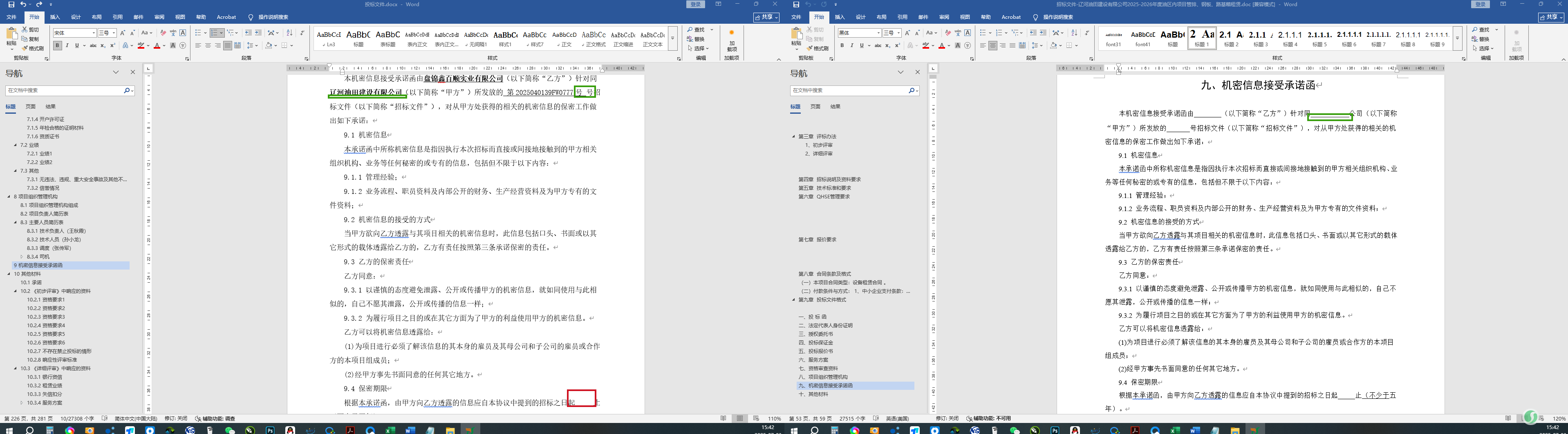
Task: Collapse 7.2 业绩 in left navigation pane
Action: [16, 145]
